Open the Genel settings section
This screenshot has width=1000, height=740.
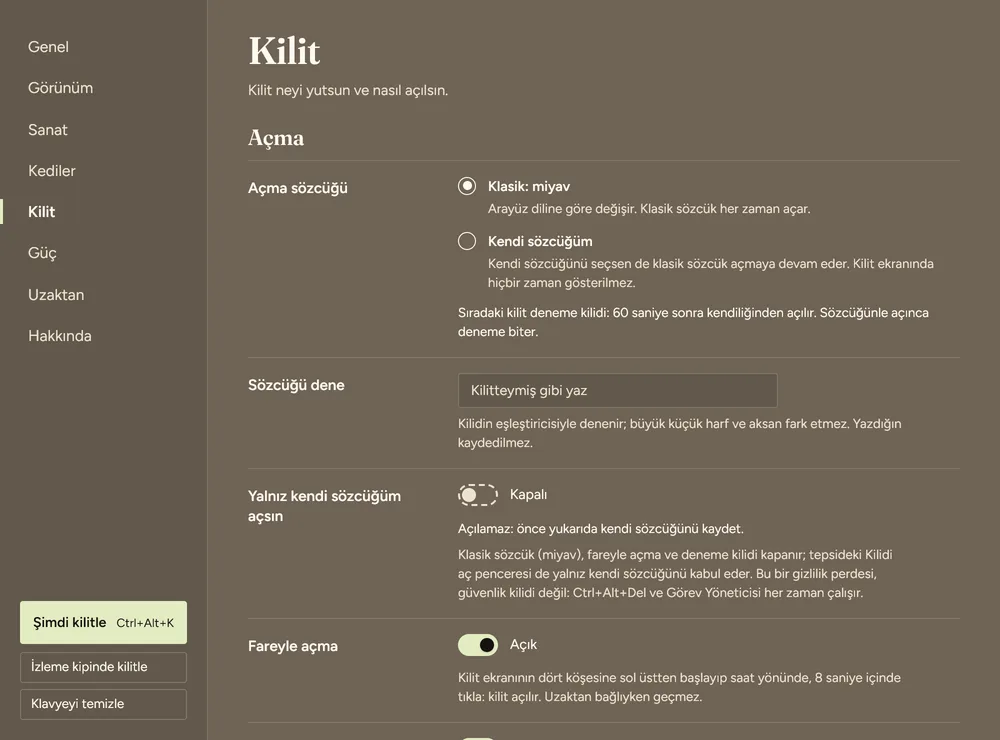point(48,47)
